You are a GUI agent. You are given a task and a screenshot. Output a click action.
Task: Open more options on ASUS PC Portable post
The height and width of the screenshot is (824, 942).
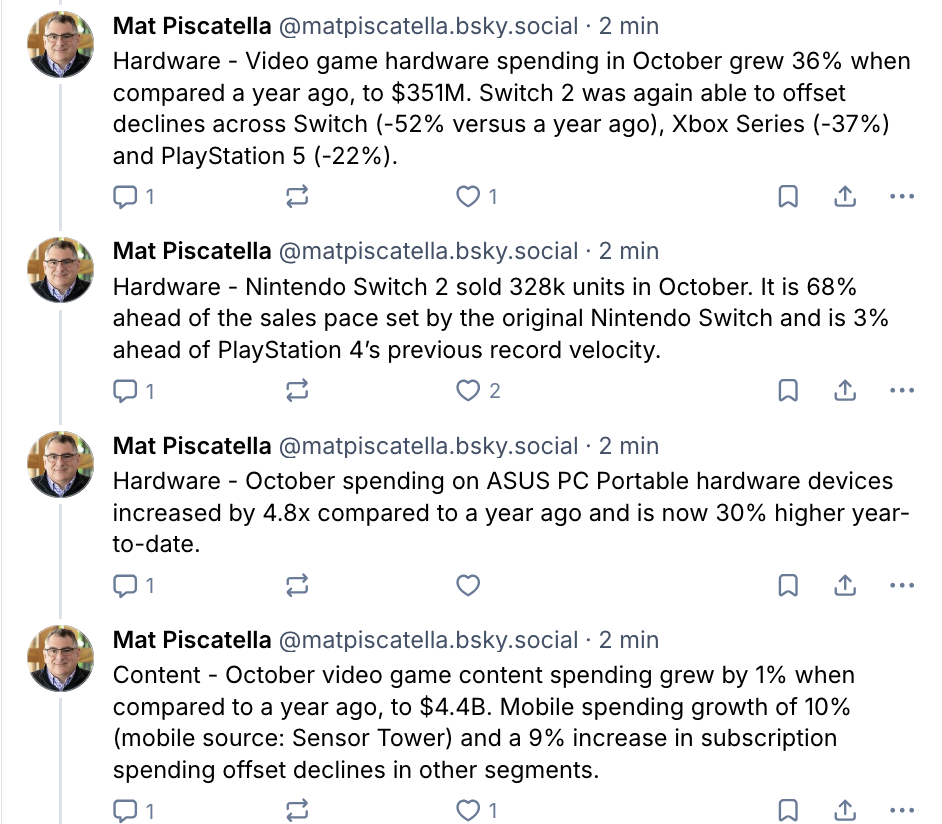tap(902, 585)
